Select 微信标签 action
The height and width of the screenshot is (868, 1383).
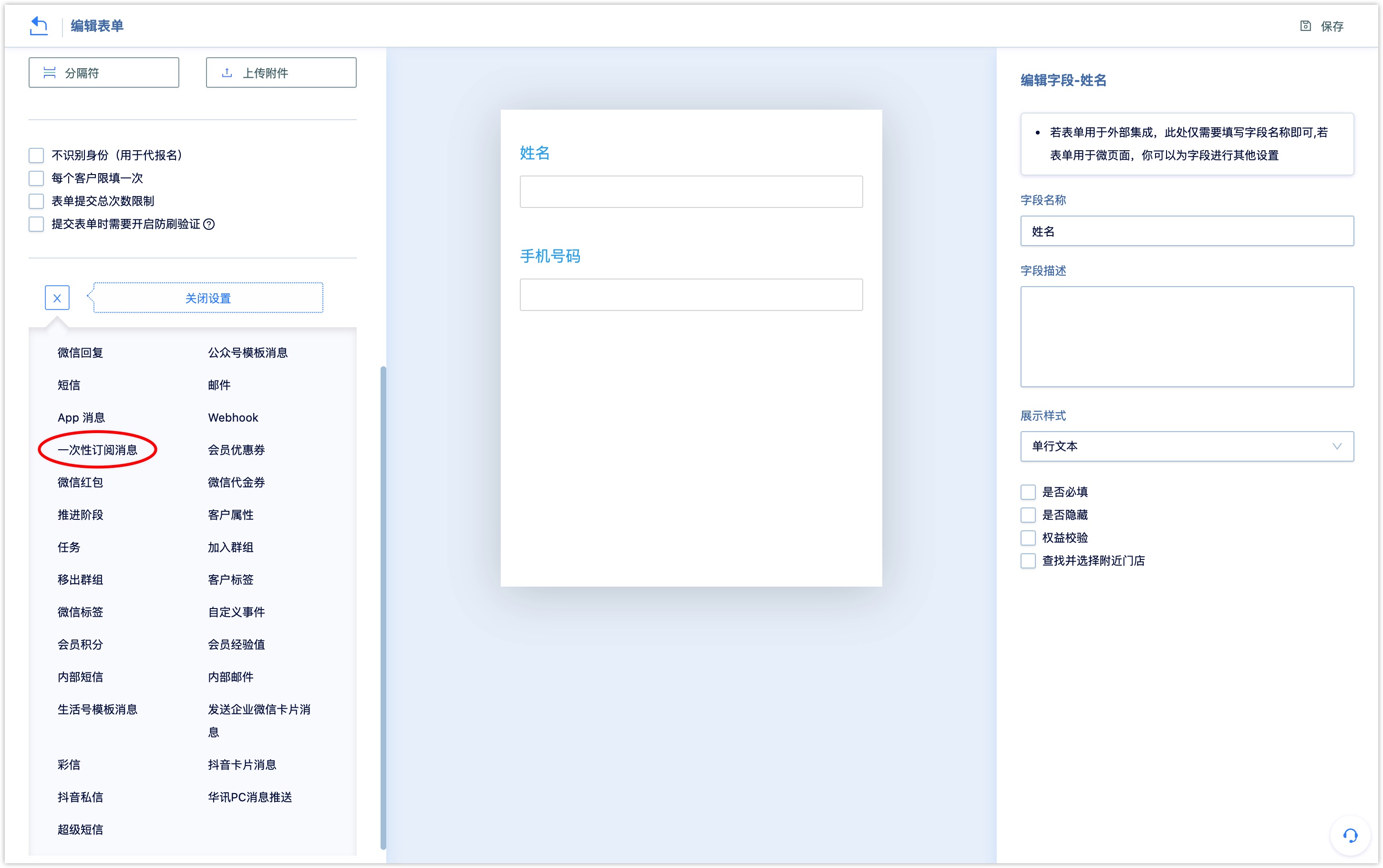[80, 612]
